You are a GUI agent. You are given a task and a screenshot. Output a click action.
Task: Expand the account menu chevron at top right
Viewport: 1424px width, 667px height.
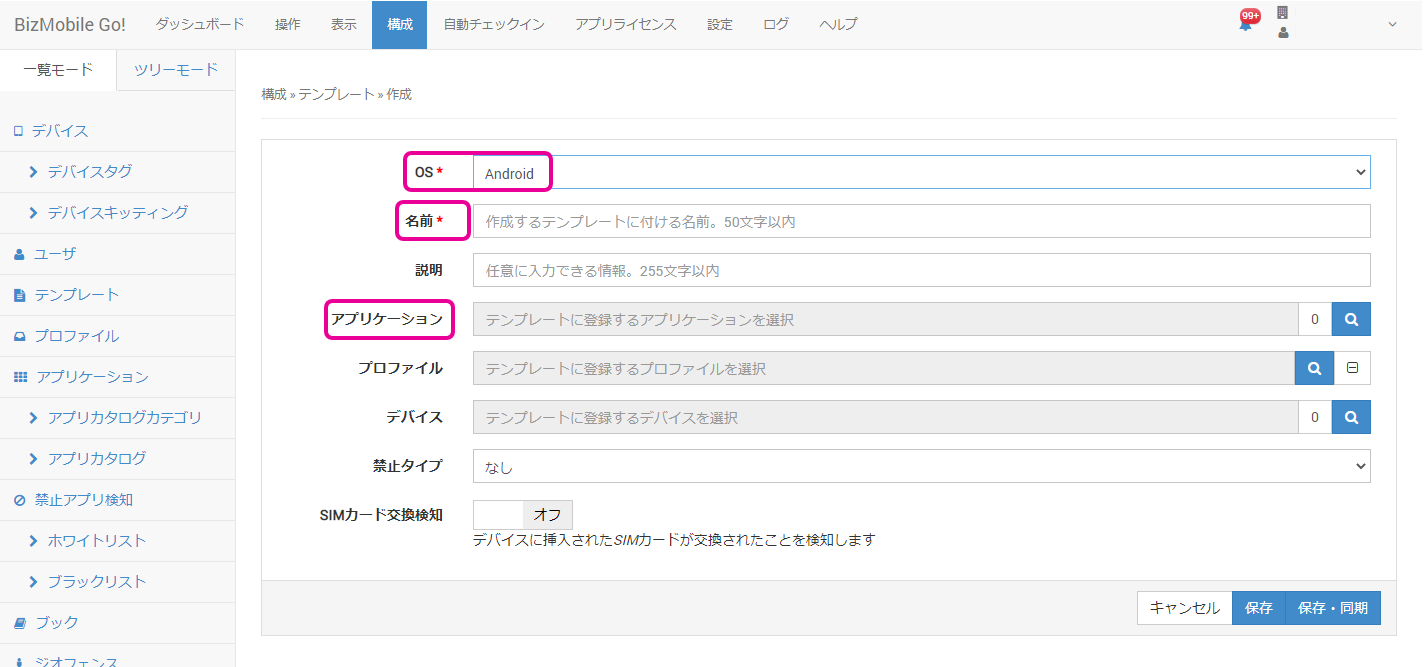pos(1392,24)
